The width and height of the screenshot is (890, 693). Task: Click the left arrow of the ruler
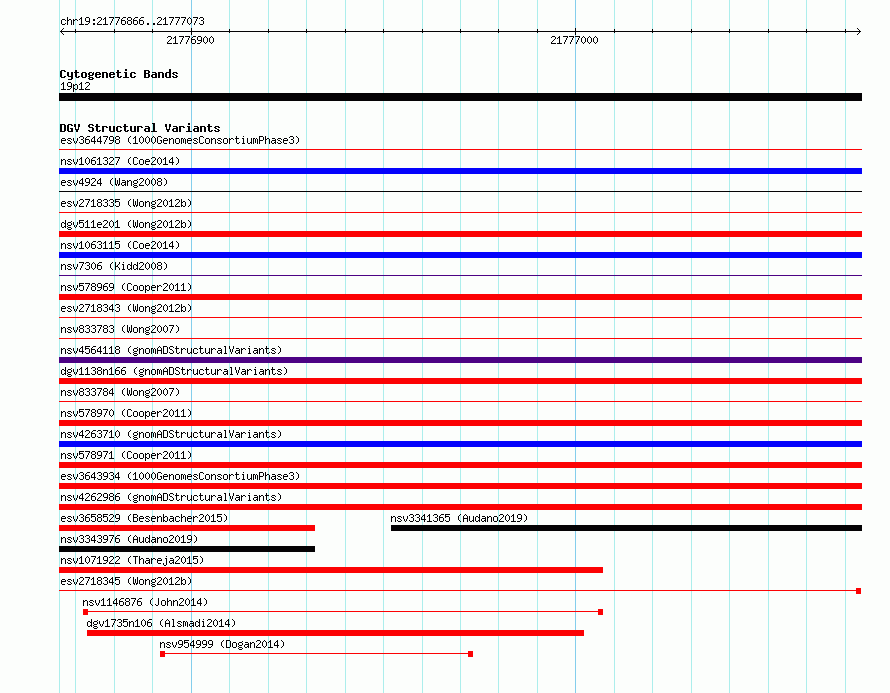(62, 31)
